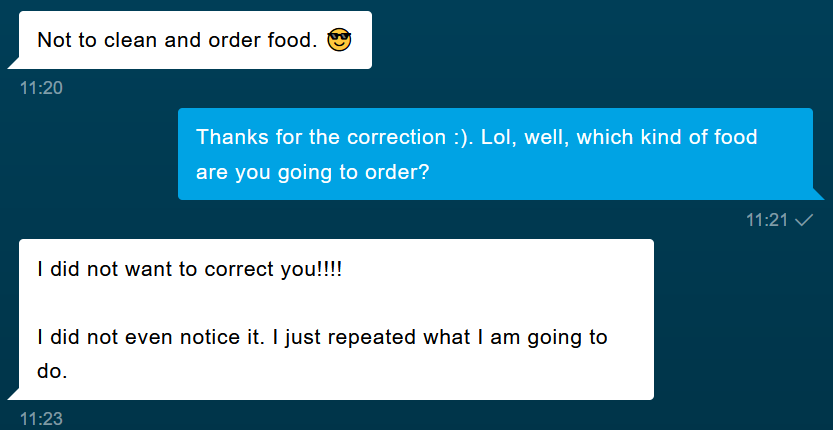Click the blank line between last message paragraphs
Image resolution: width=833 pixels, height=430 pixels.
pyautogui.click(x=336, y=303)
